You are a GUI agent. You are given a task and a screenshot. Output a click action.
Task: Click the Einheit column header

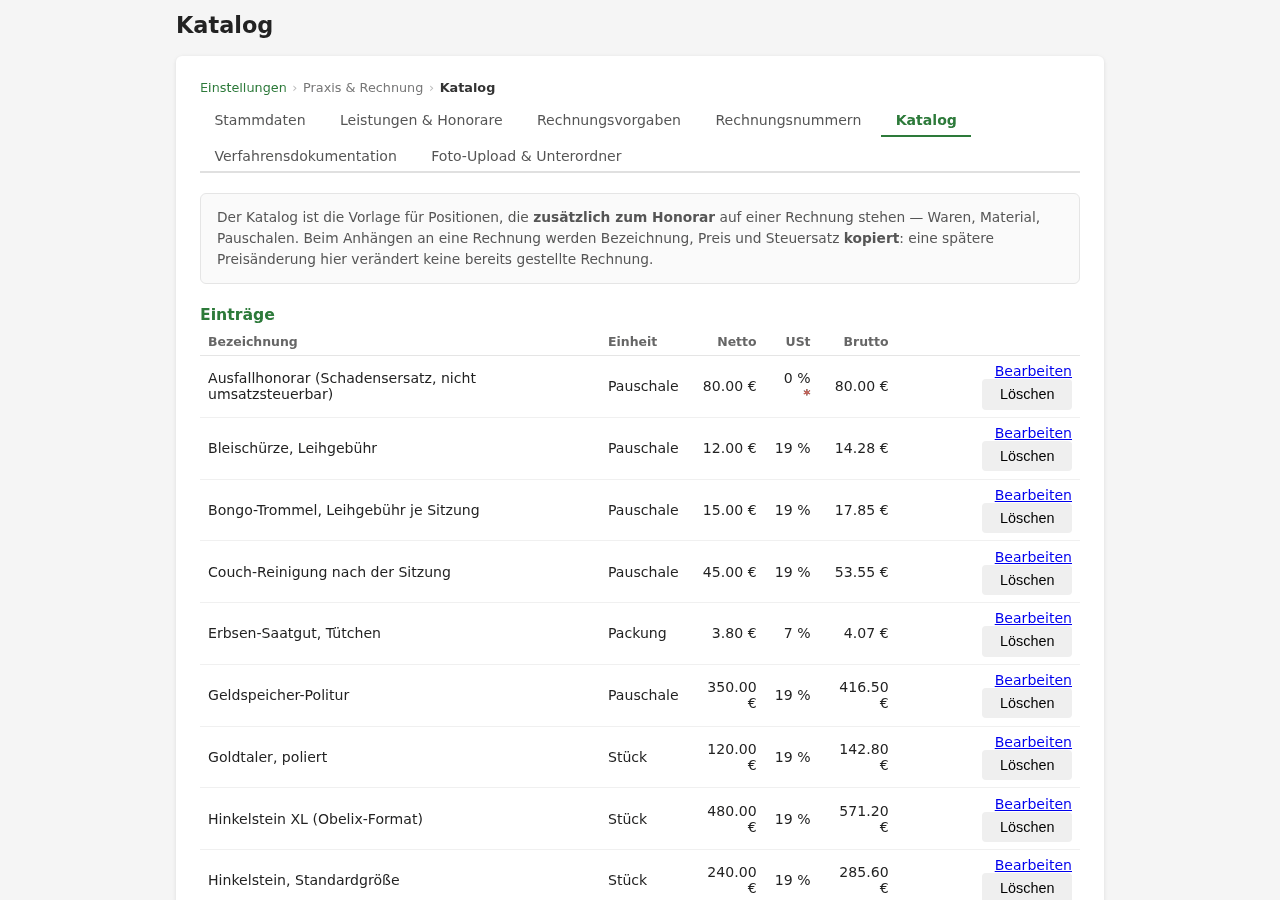click(x=632, y=342)
